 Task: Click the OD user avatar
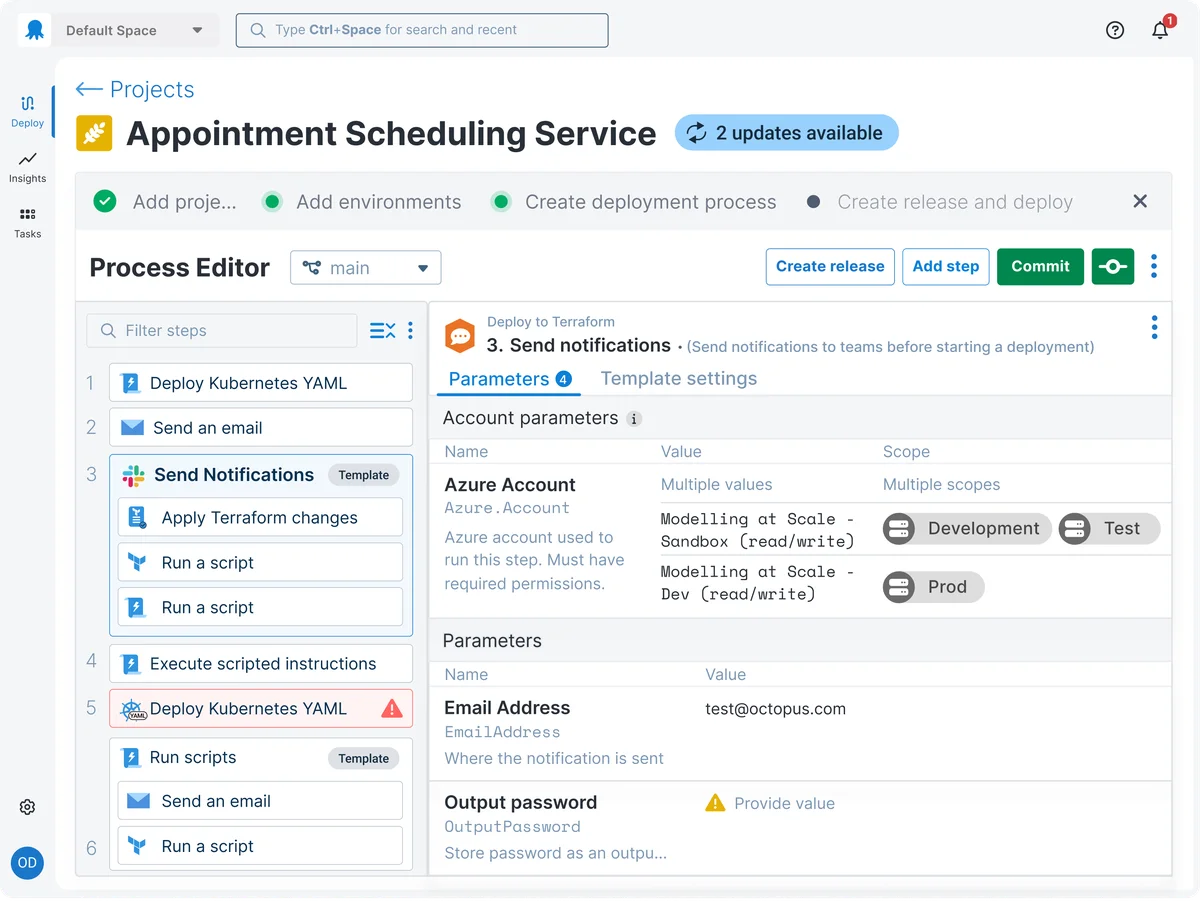click(x=28, y=862)
